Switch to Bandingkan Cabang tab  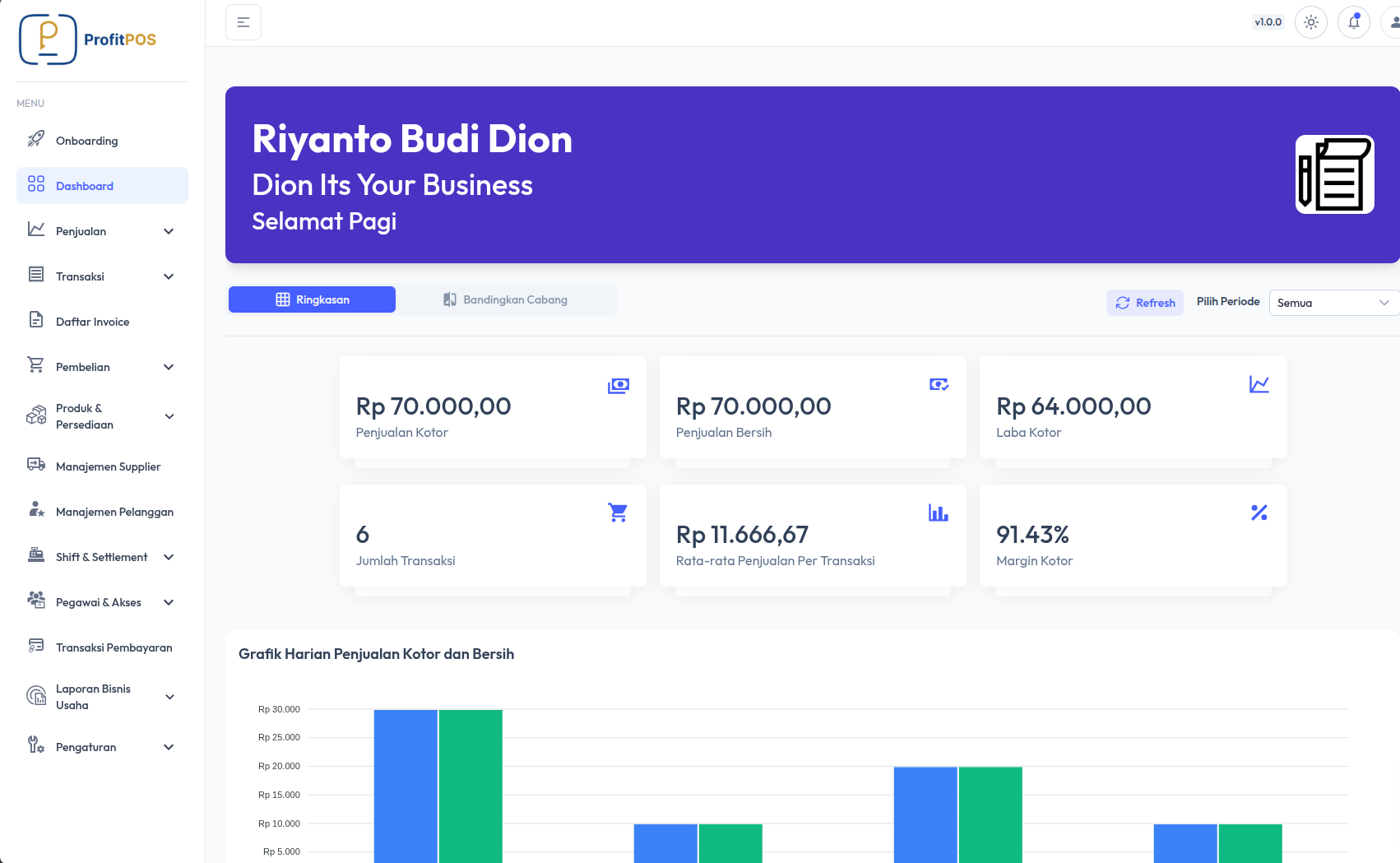[x=505, y=299]
